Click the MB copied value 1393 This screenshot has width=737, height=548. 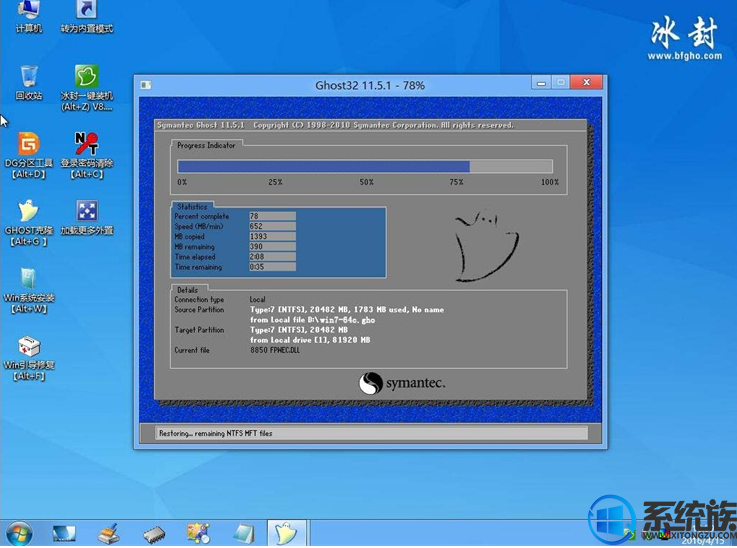pyautogui.click(x=272, y=236)
